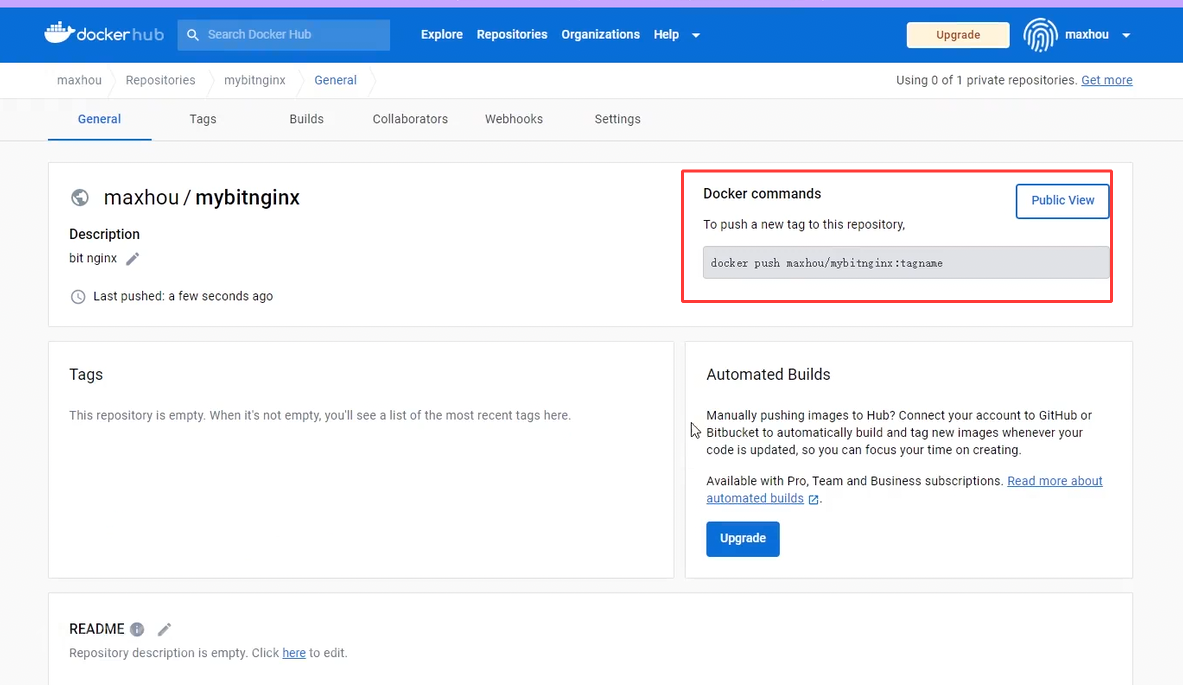Viewport: 1183px width, 685px height.
Task: Click the external link icon after automated builds
Action: (x=813, y=499)
